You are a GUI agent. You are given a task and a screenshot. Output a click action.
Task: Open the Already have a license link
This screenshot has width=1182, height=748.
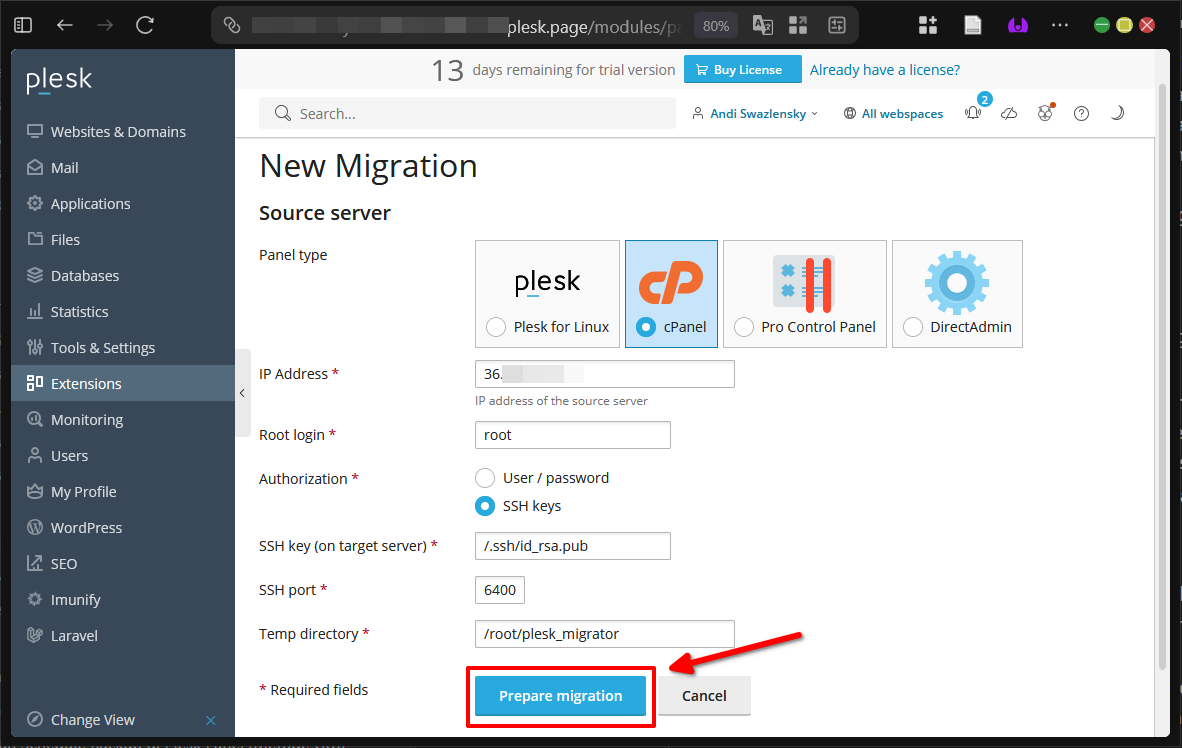pyautogui.click(x=884, y=70)
